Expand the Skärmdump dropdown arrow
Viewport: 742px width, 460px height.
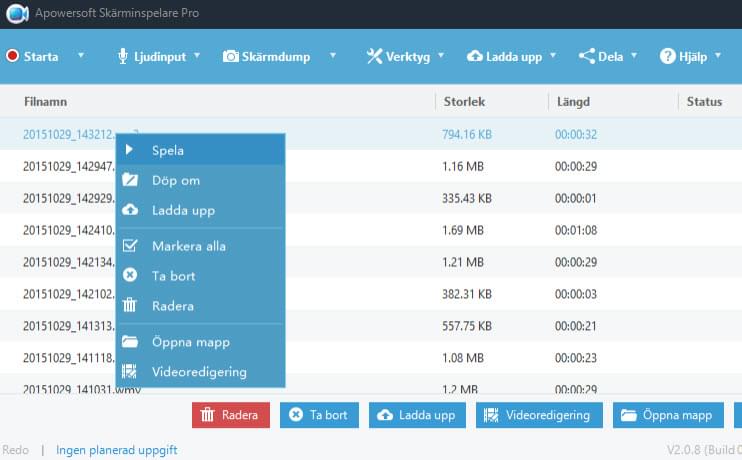tap(333, 56)
